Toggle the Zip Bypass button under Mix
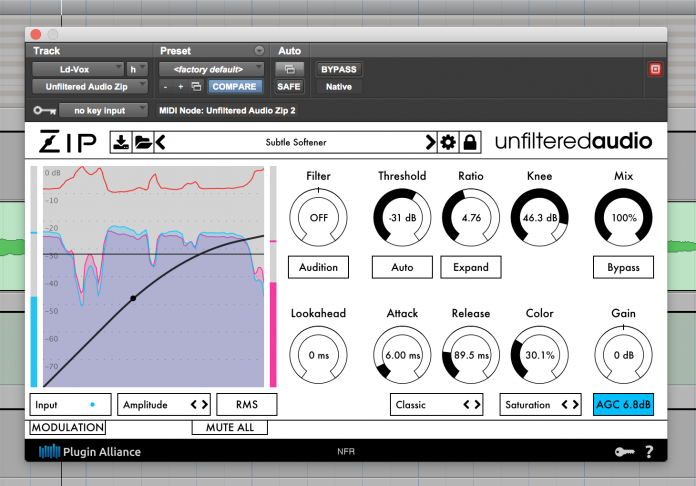This screenshot has width=696, height=486. tap(623, 267)
